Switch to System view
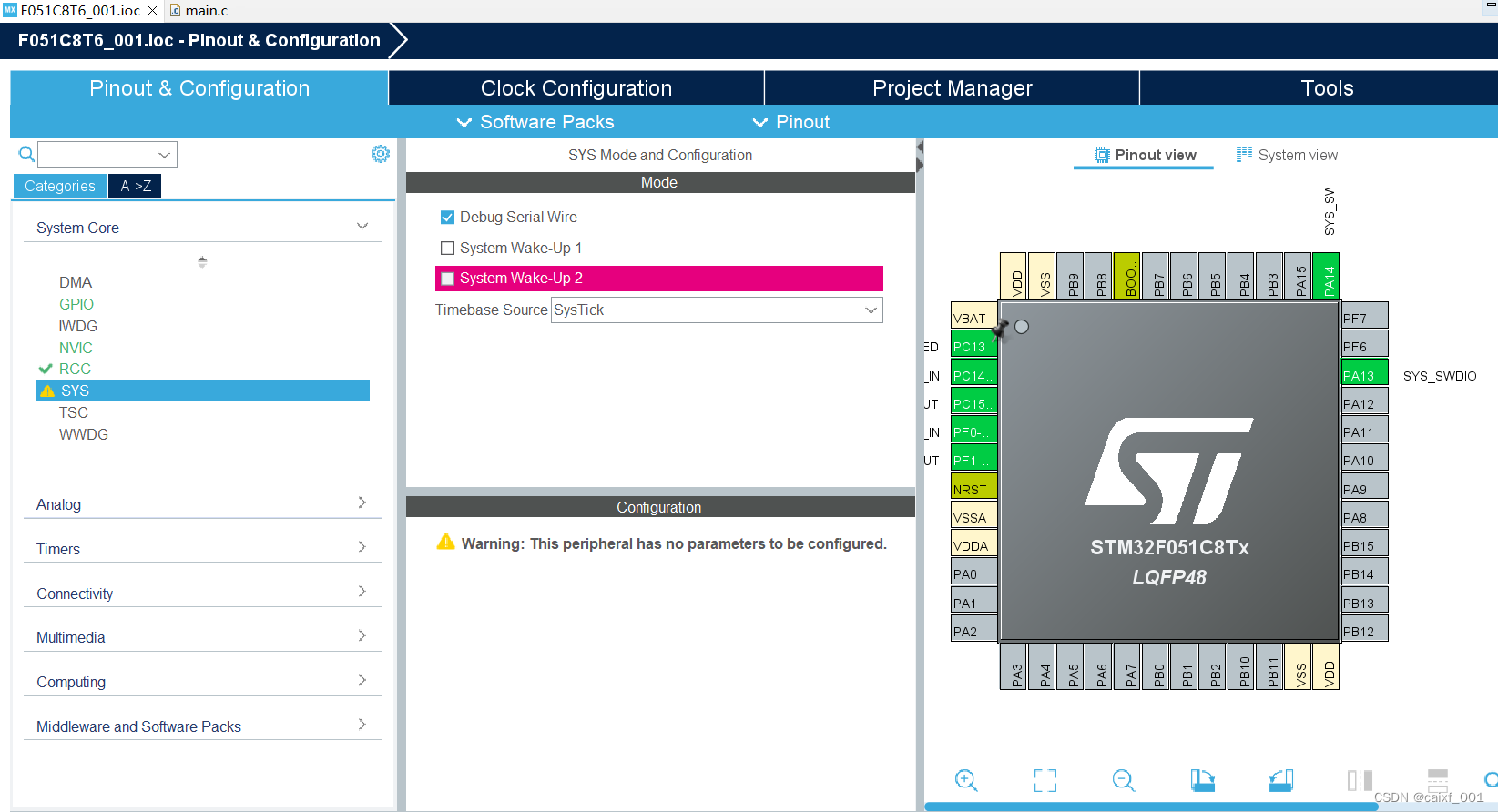Screen dimensions: 1498x812 [1287, 155]
